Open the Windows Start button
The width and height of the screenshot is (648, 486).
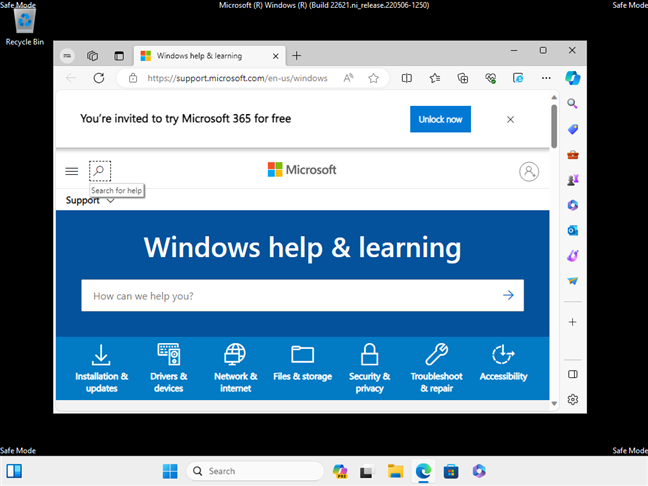[170, 471]
